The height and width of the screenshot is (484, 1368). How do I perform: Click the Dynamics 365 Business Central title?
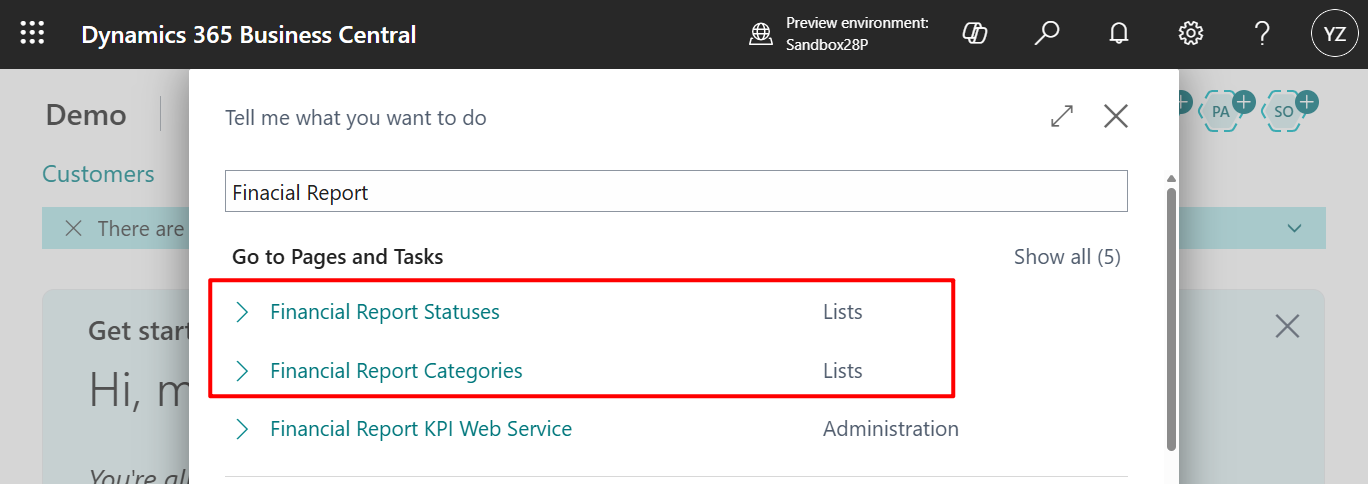(x=248, y=35)
